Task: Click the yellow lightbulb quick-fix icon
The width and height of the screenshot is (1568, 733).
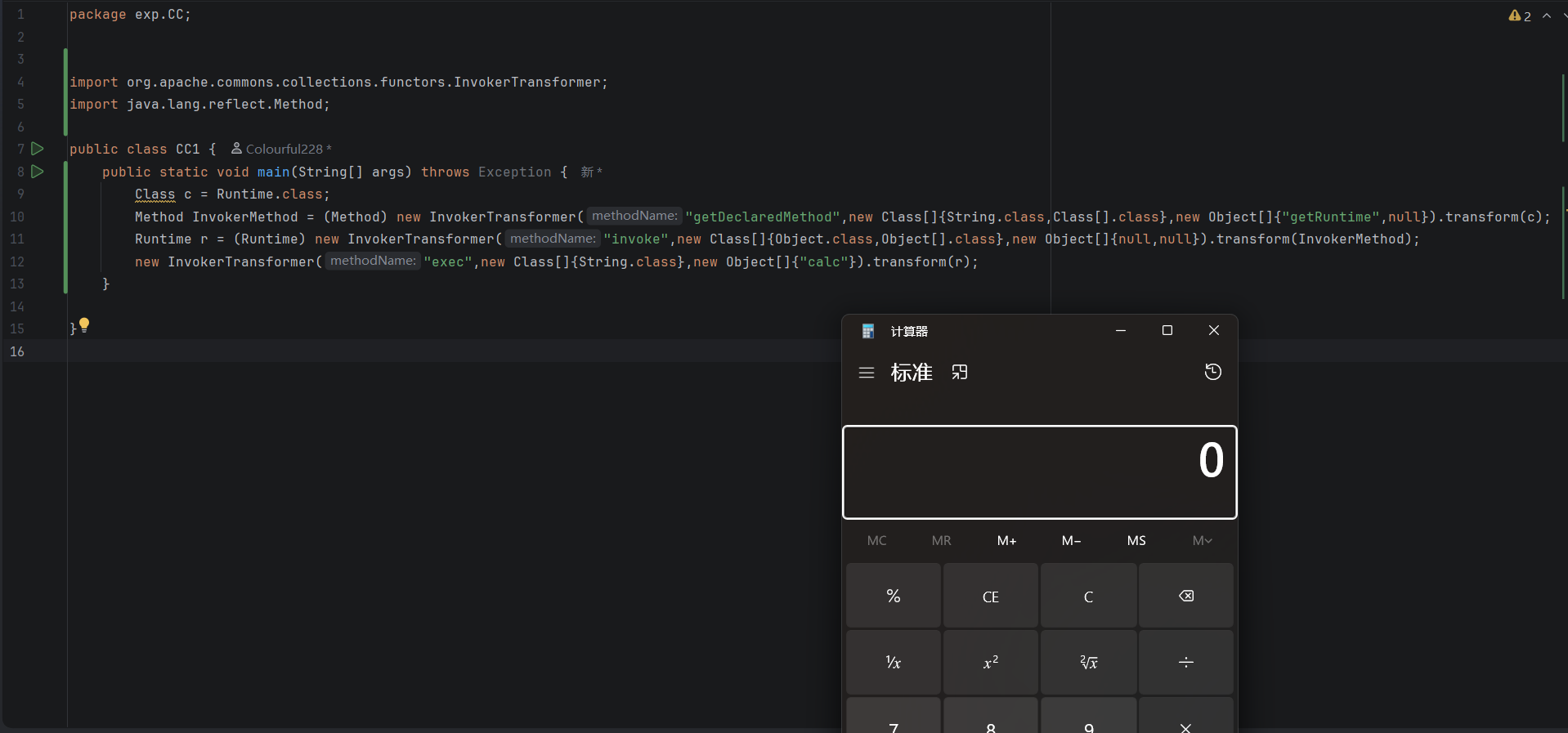Action: 84,324
